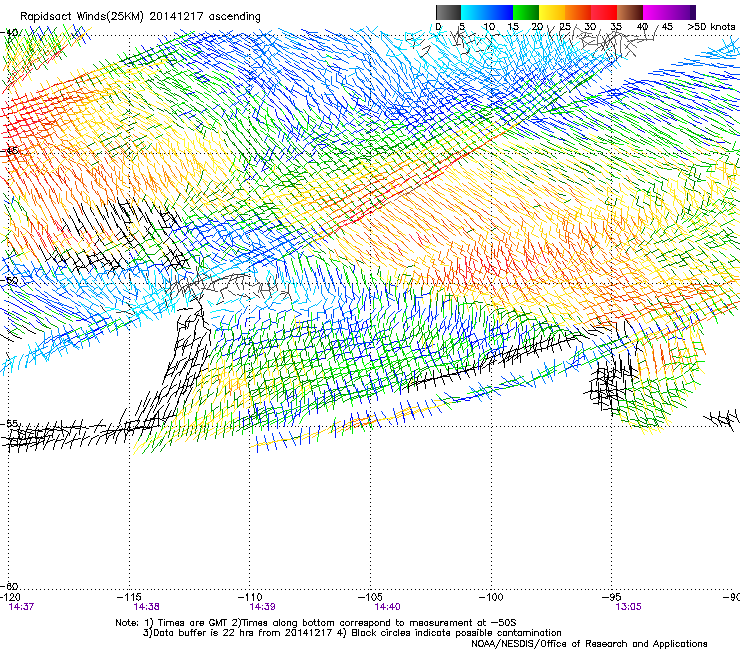Click the note line about Times are GMT
This screenshot has width=740, height=650.
click(316, 623)
